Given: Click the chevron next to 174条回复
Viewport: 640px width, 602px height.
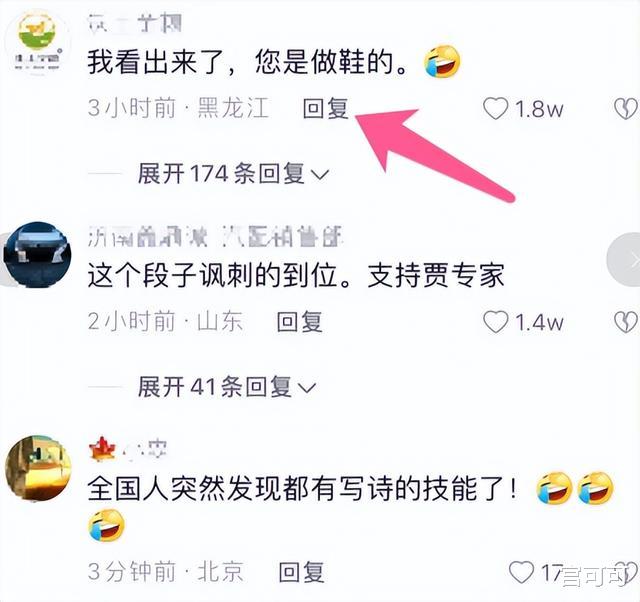Looking at the screenshot, I should (x=320, y=175).
